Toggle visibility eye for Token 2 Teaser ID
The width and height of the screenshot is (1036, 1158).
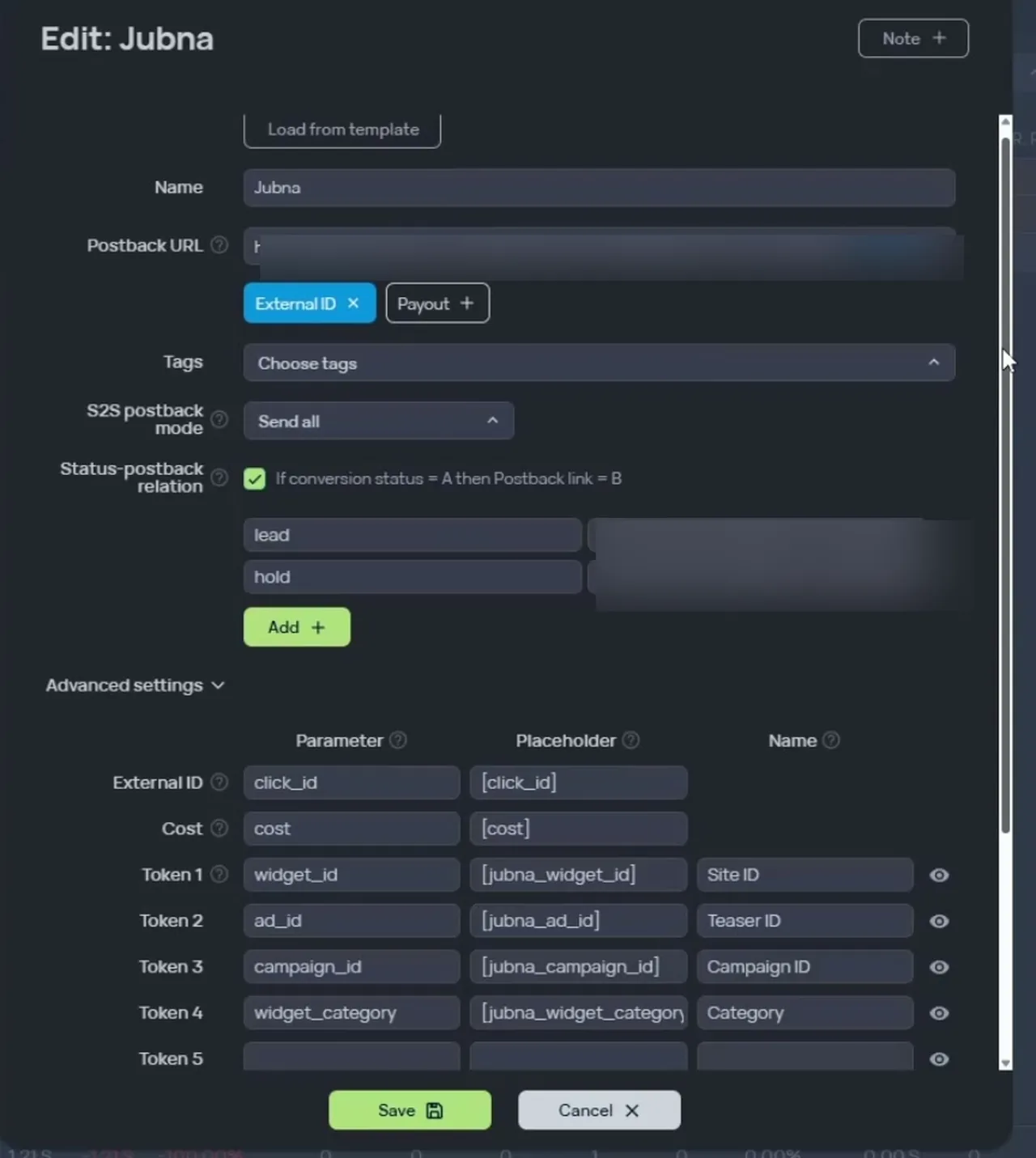click(x=939, y=921)
